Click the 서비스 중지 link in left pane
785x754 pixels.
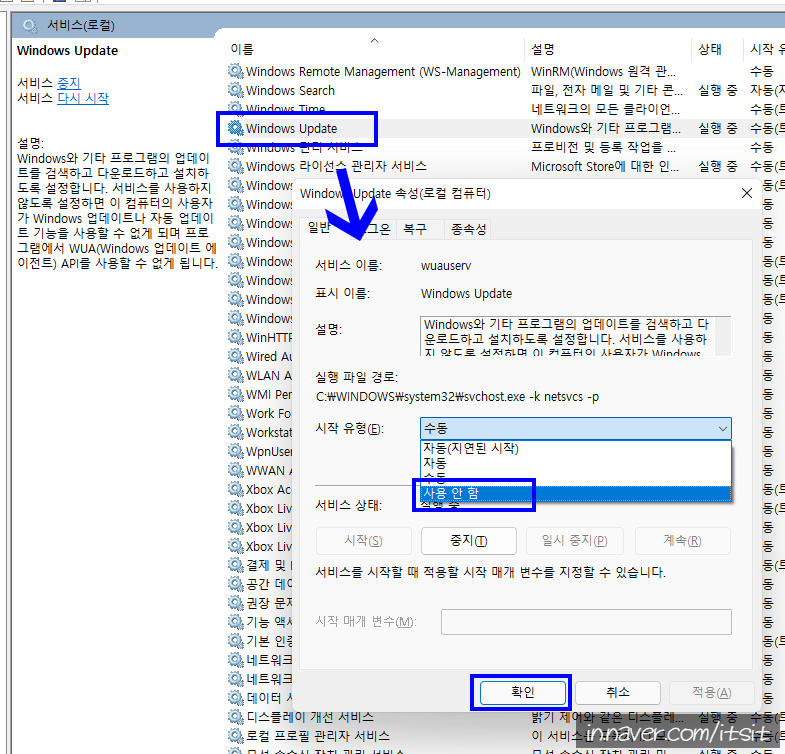pos(69,83)
